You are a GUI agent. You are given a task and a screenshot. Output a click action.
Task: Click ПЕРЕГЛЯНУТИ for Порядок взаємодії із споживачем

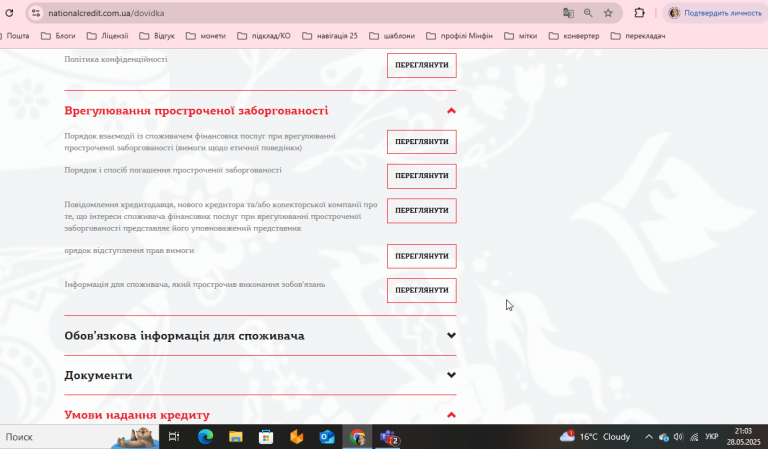pos(422,142)
